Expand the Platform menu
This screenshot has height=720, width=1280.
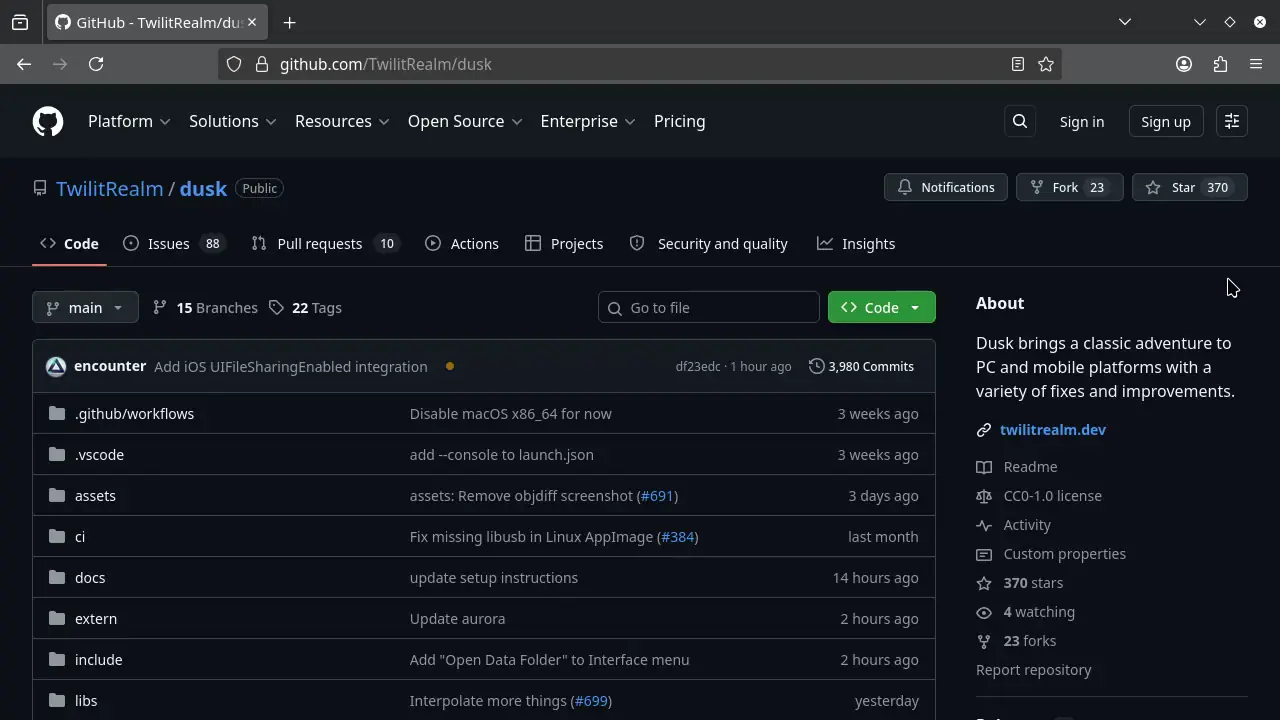129,122
